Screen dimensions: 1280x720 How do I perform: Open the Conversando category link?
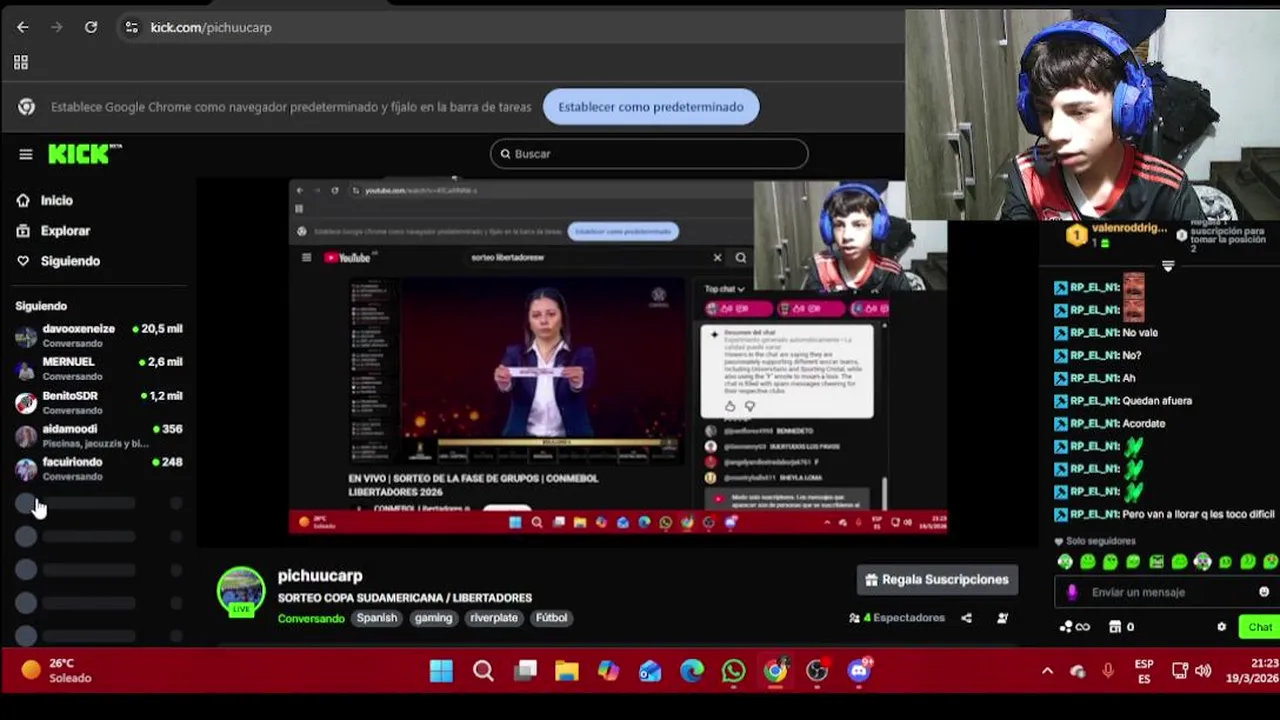[311, 618]
